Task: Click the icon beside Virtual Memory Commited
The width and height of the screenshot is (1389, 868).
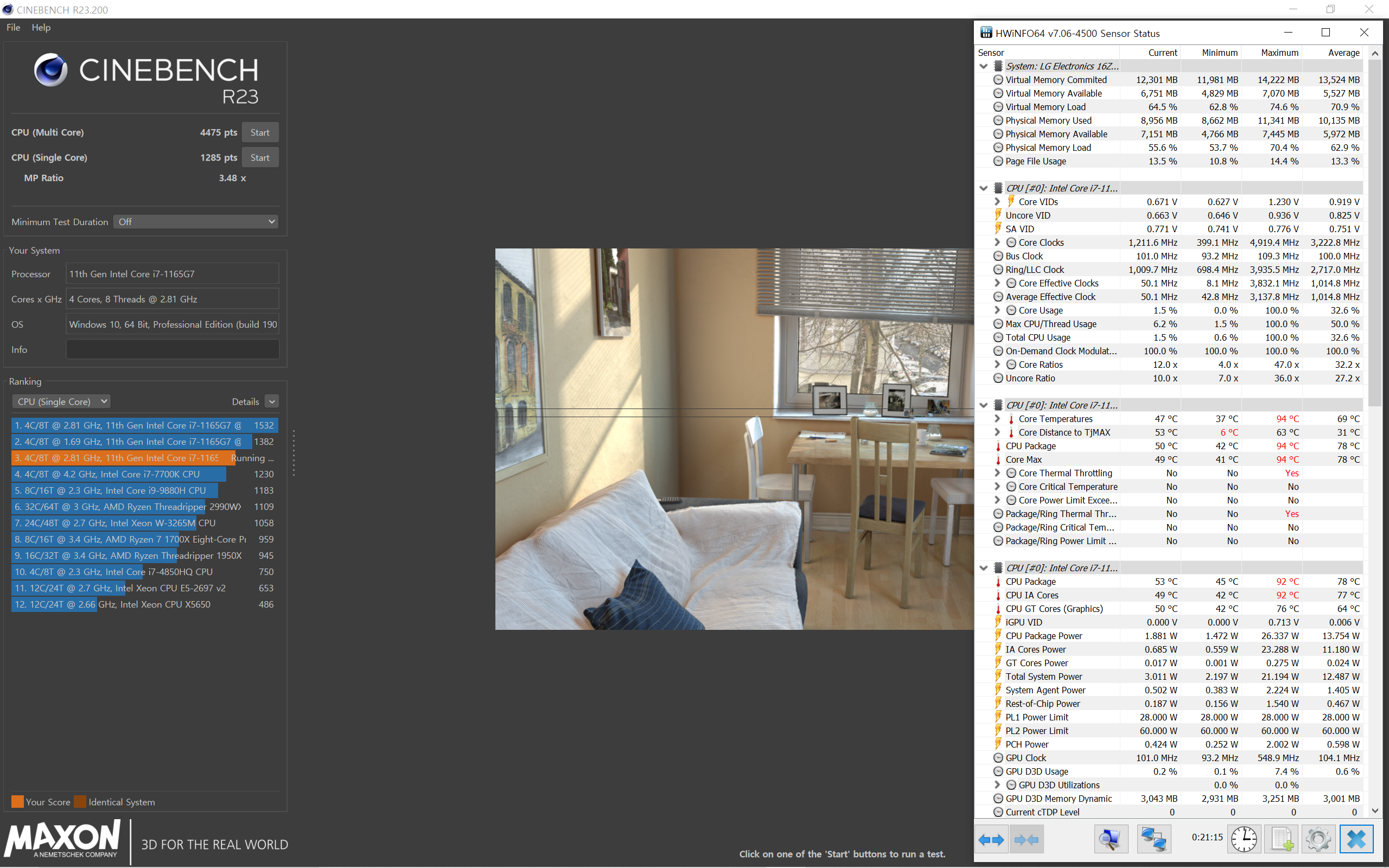Action: (998, 80)
